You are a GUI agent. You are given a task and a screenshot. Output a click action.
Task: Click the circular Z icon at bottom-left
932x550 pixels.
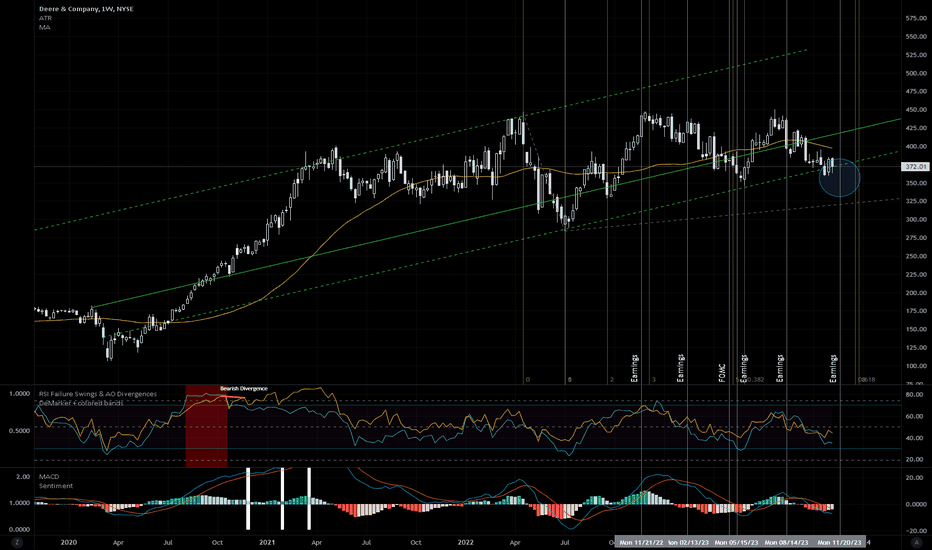(17, 542)
